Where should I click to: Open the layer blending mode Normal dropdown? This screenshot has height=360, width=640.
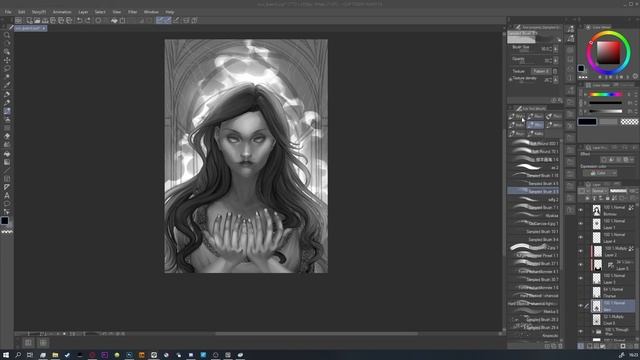599,191
